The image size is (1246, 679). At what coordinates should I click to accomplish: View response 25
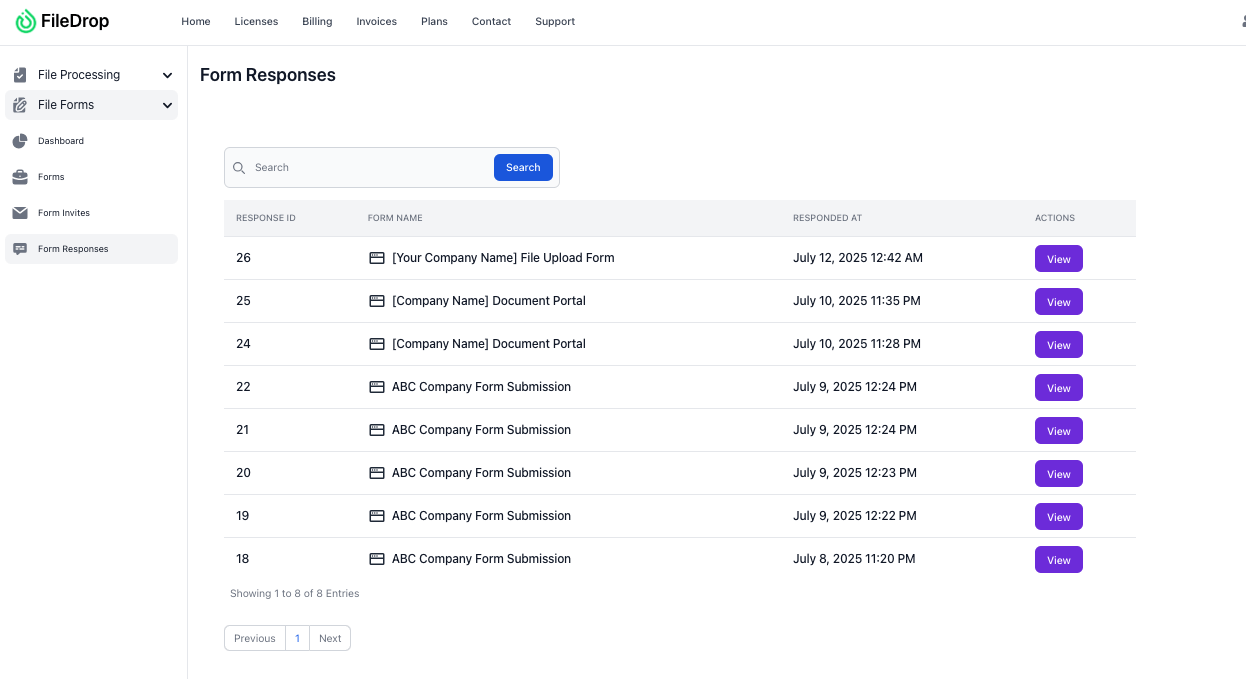1059,302
